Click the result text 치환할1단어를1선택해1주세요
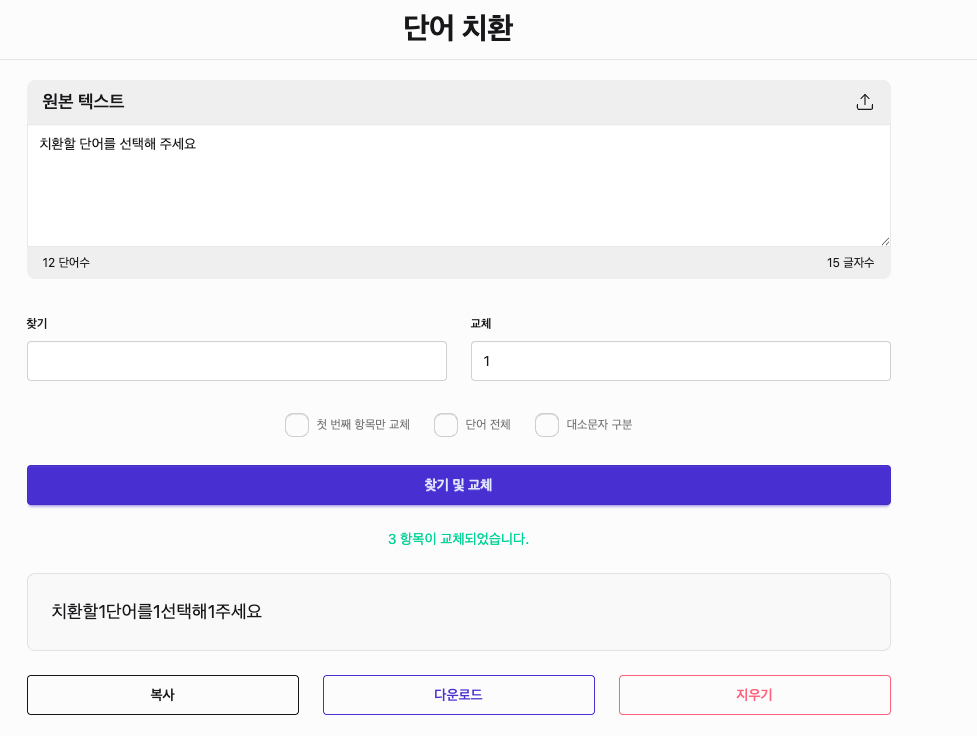 (156, 611)
